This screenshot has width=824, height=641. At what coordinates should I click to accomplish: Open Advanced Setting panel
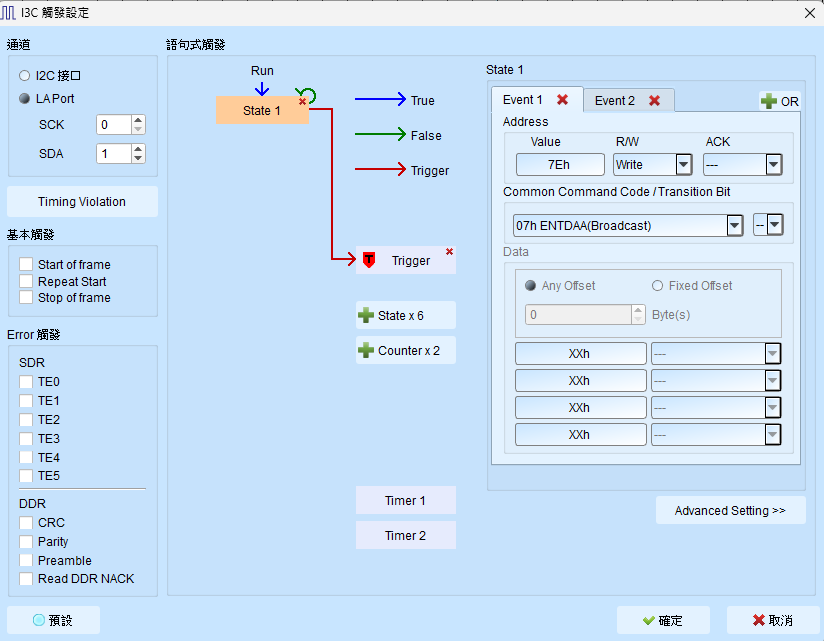coord(730,510)
